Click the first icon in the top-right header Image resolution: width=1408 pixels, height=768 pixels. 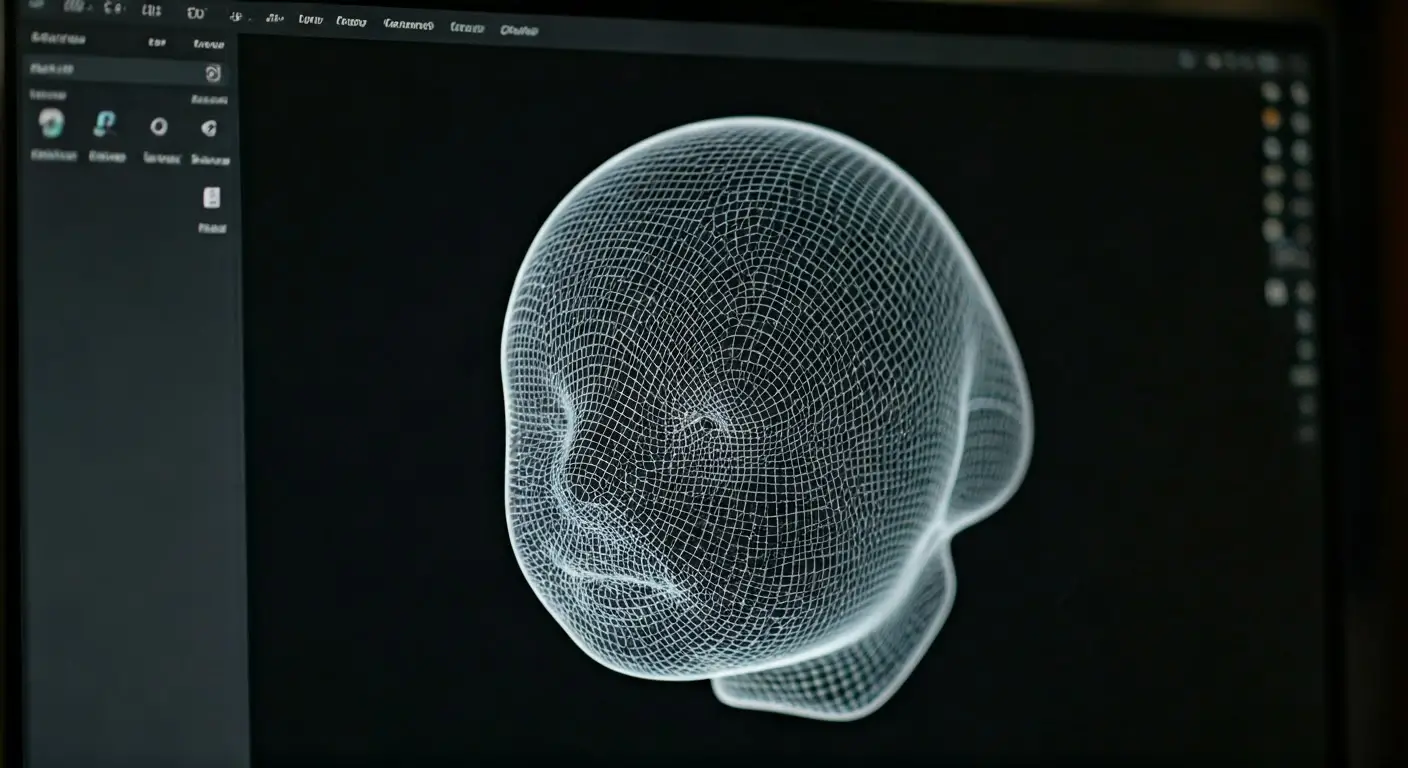pyautogui.click(x=1187, y=61)
